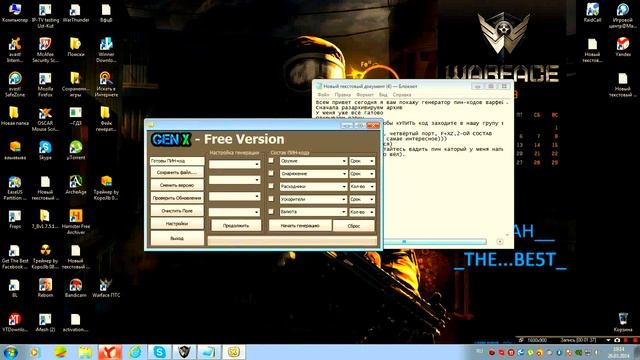
Task: Open the Справка menu in Notepad
Action: click(402, 95)
